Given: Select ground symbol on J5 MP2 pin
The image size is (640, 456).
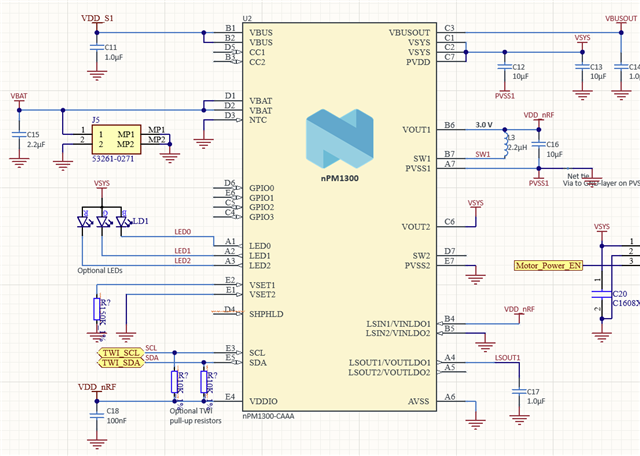Looking at the screenshot, I should (170, 158).
